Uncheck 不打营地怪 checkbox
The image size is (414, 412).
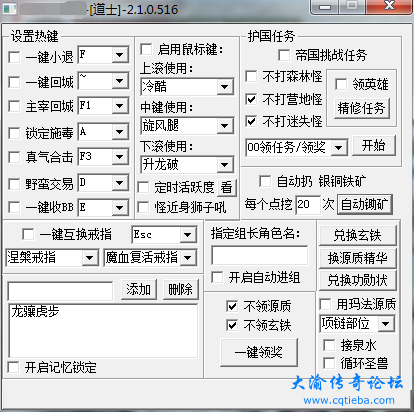tap(251, 99)
